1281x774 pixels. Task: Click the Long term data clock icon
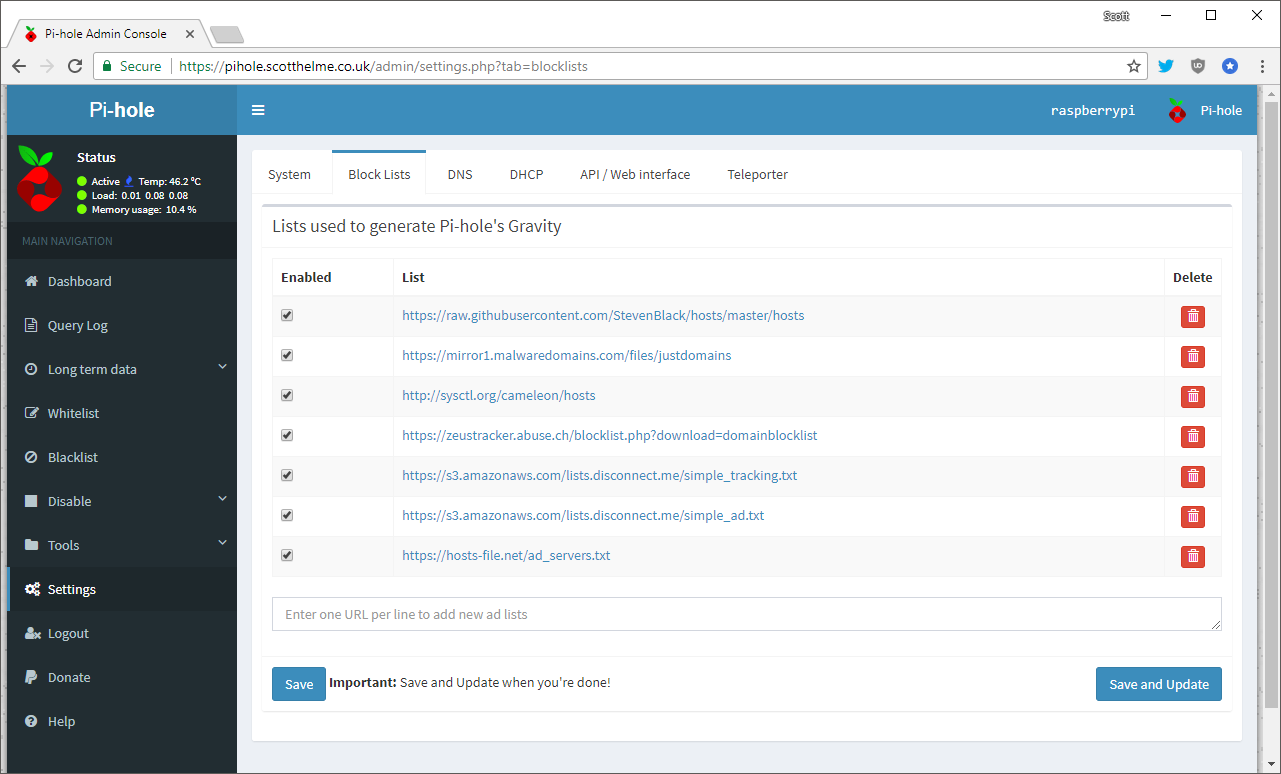pos(31,369)
